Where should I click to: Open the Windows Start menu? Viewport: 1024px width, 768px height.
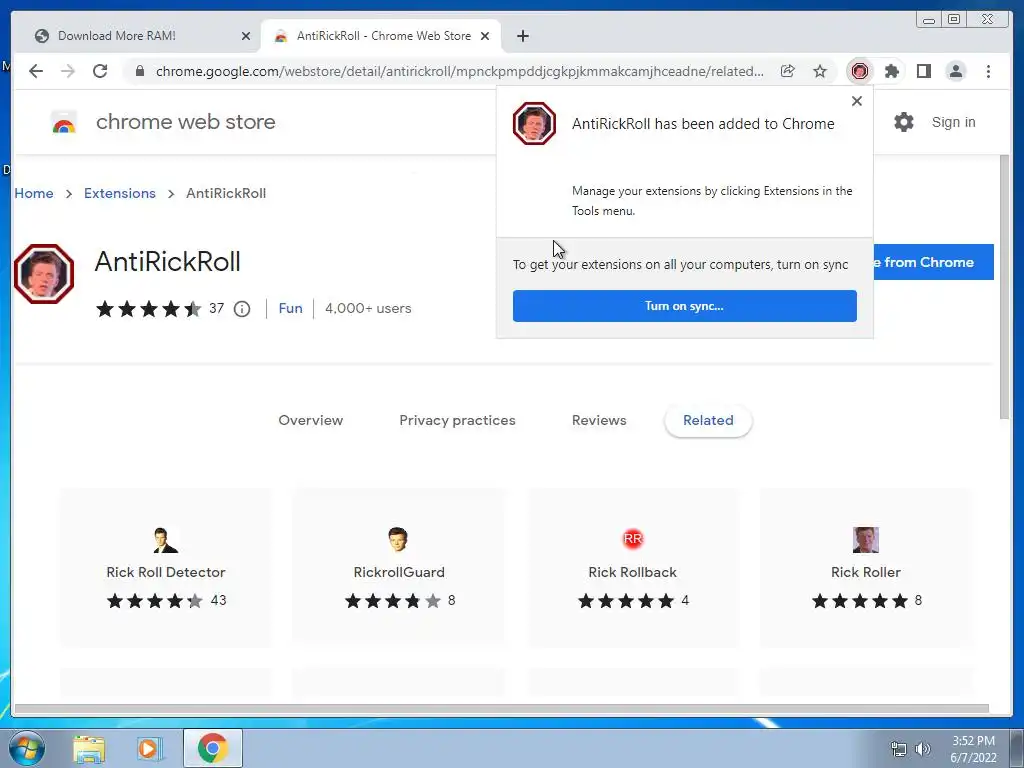(26, 748)
